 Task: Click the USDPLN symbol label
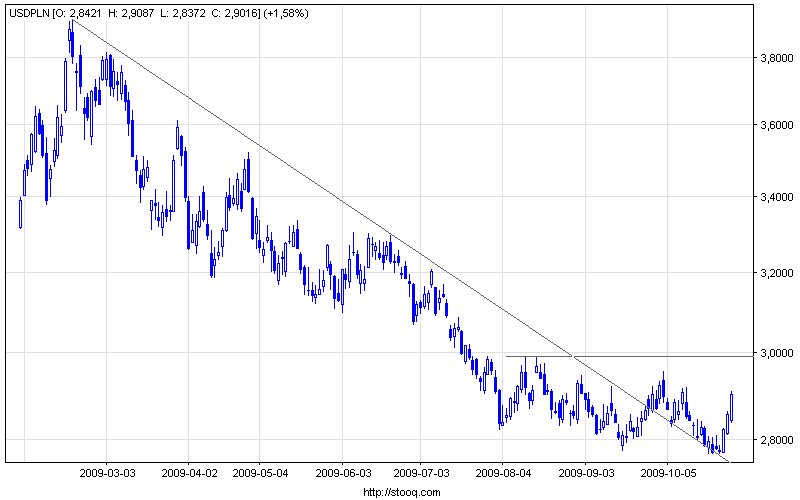pos(30,14)
